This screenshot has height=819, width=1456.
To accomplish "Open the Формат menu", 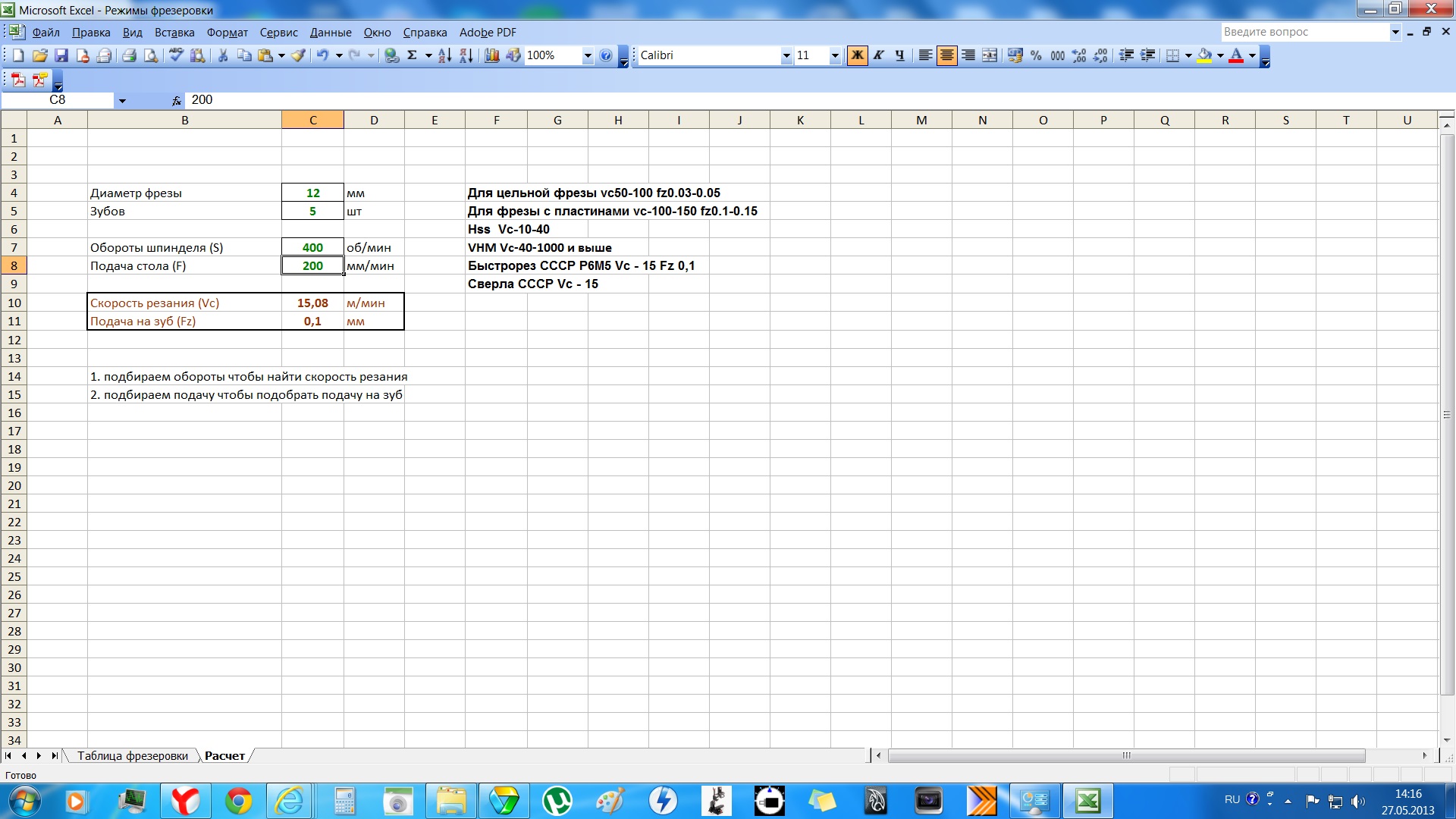I will point(227,33).
